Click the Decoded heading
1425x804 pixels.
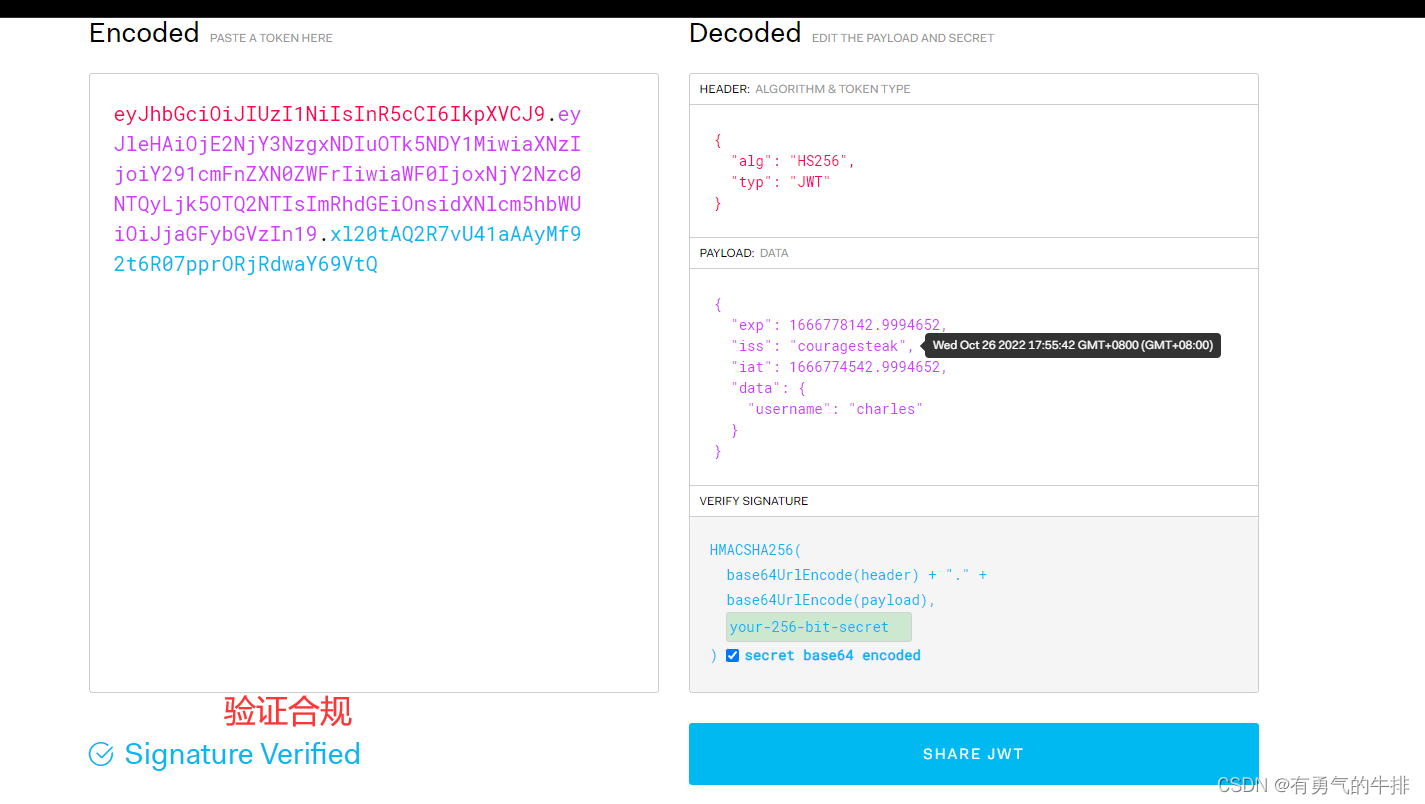pyautogui.click(x=745, y=33)
